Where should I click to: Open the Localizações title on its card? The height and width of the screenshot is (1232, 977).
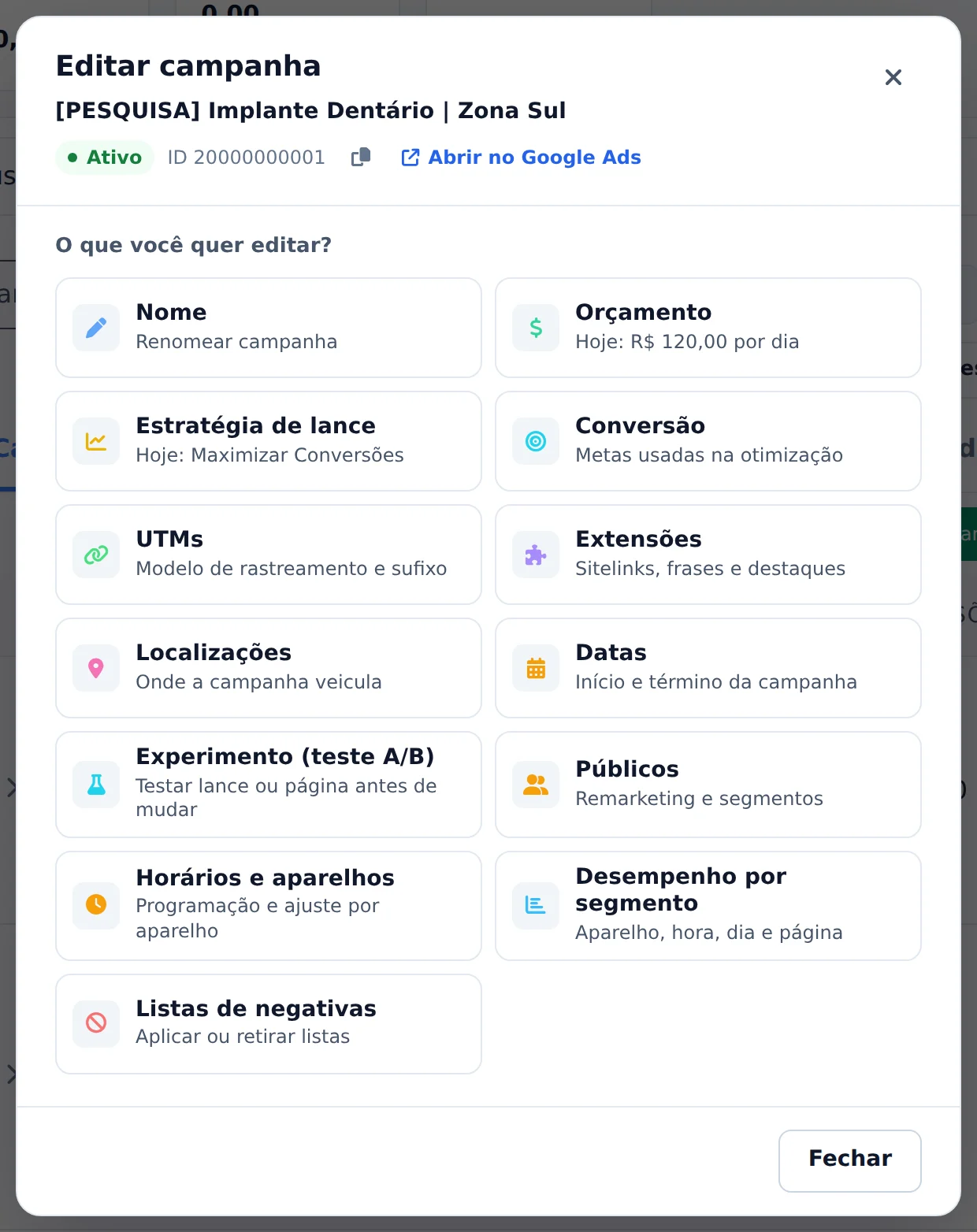tap(214, 652)
